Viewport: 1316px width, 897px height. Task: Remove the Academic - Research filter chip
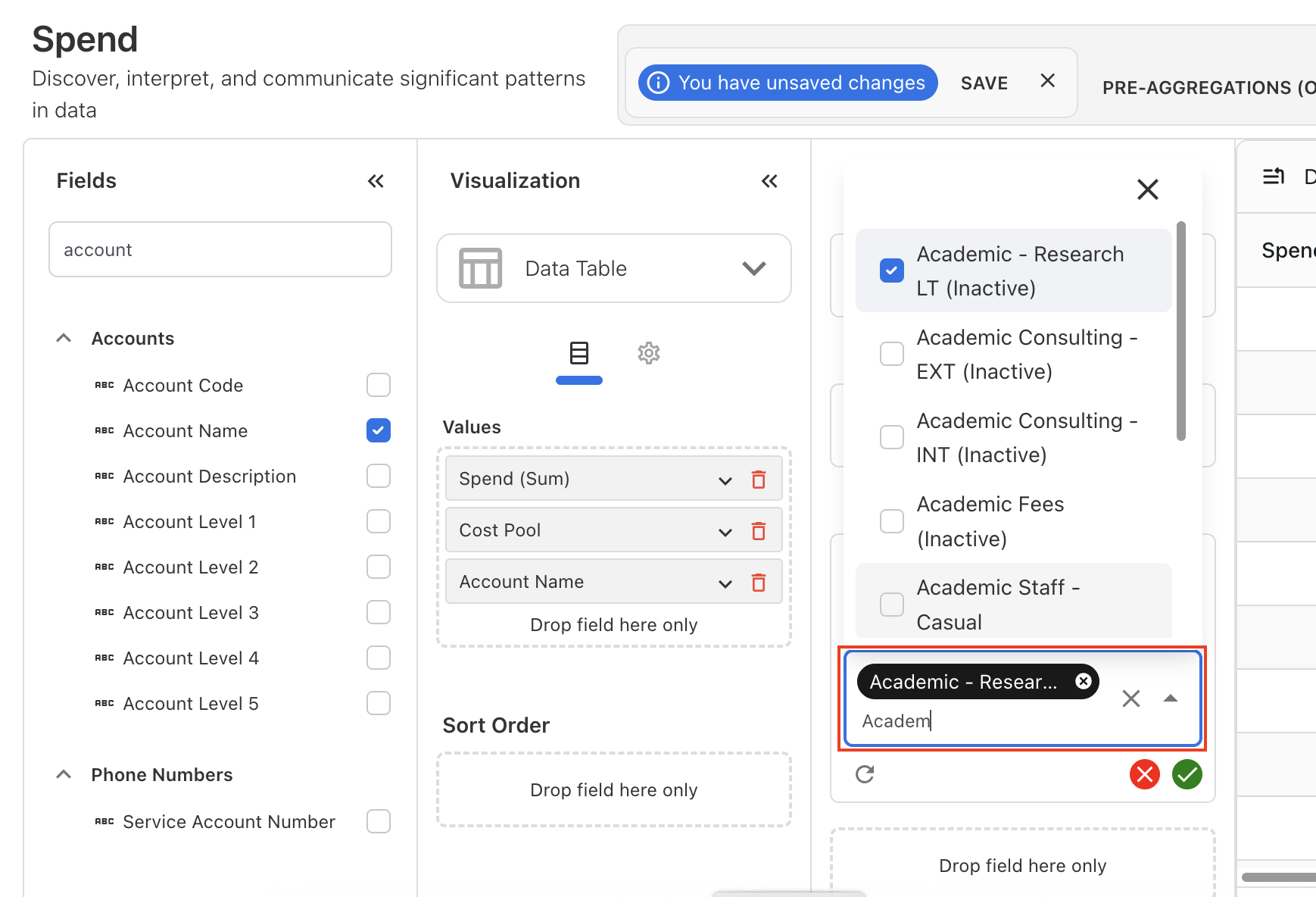(1084, 681)
